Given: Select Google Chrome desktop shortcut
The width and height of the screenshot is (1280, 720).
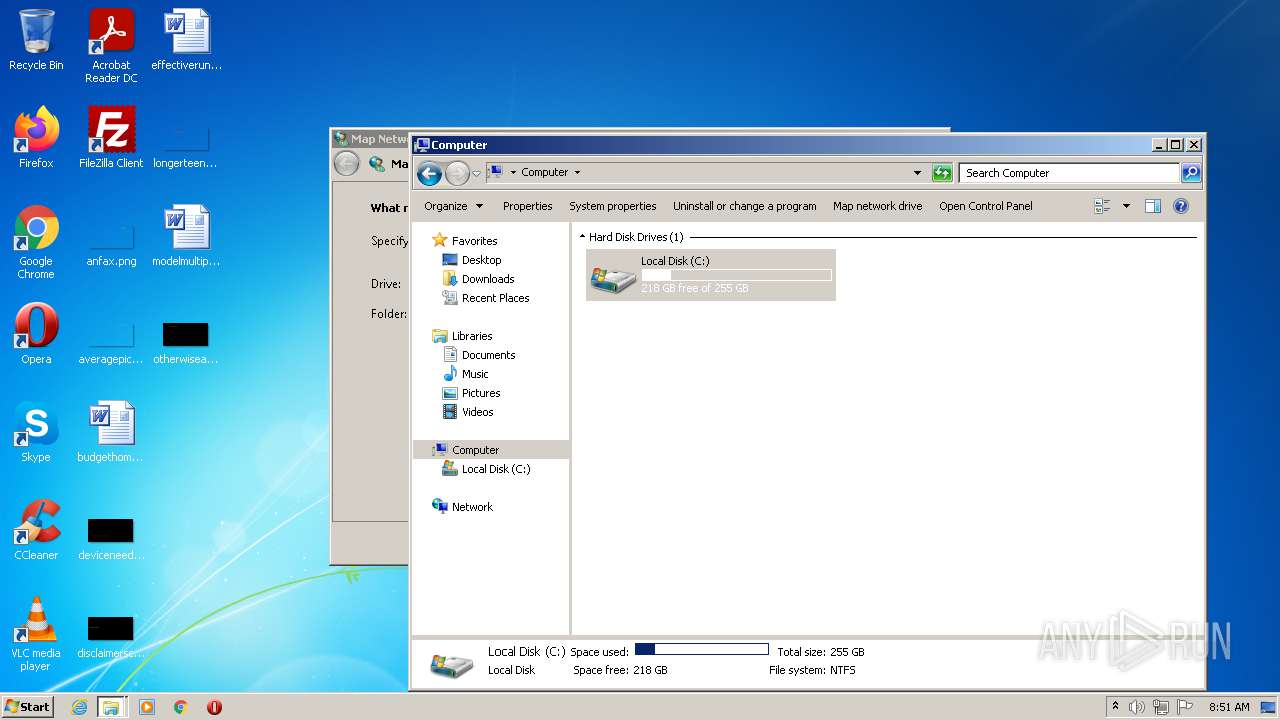Looking at the screenshot, I should (x=36, y=242).
